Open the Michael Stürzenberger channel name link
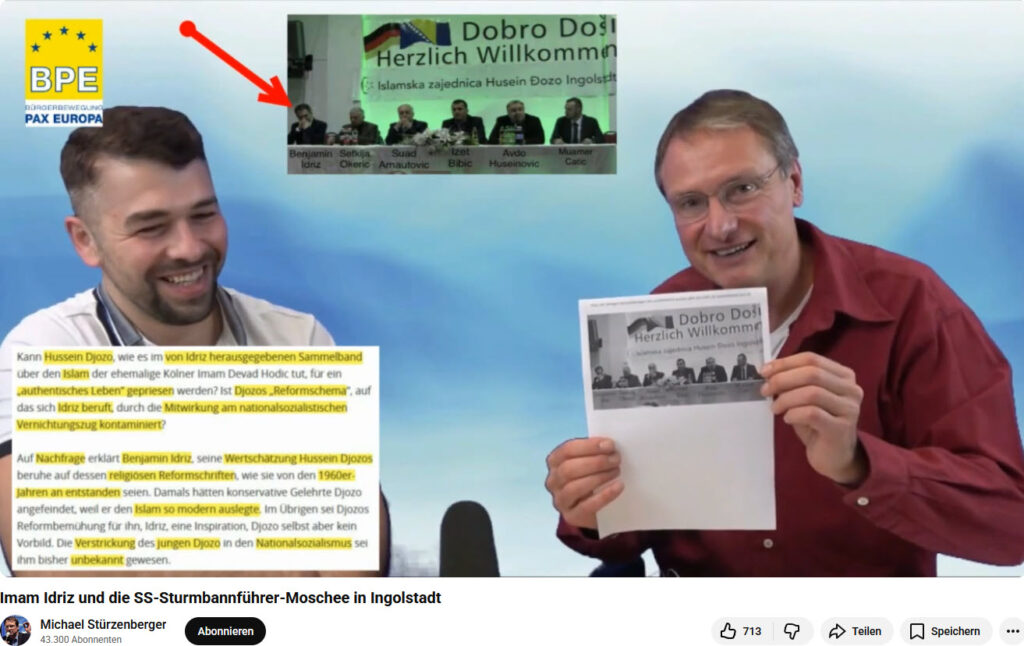Screen dimensions: 1024x646 coord(103,624)
